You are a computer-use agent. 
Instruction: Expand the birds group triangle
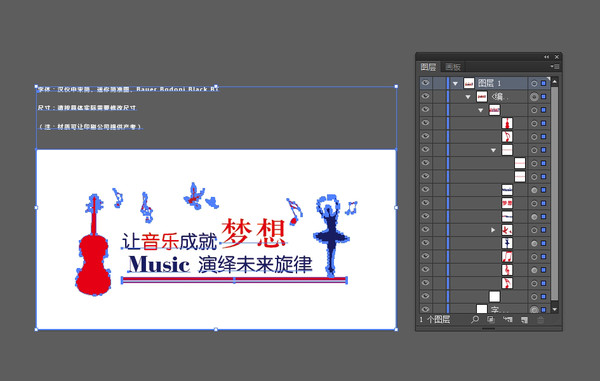(493, 230)
